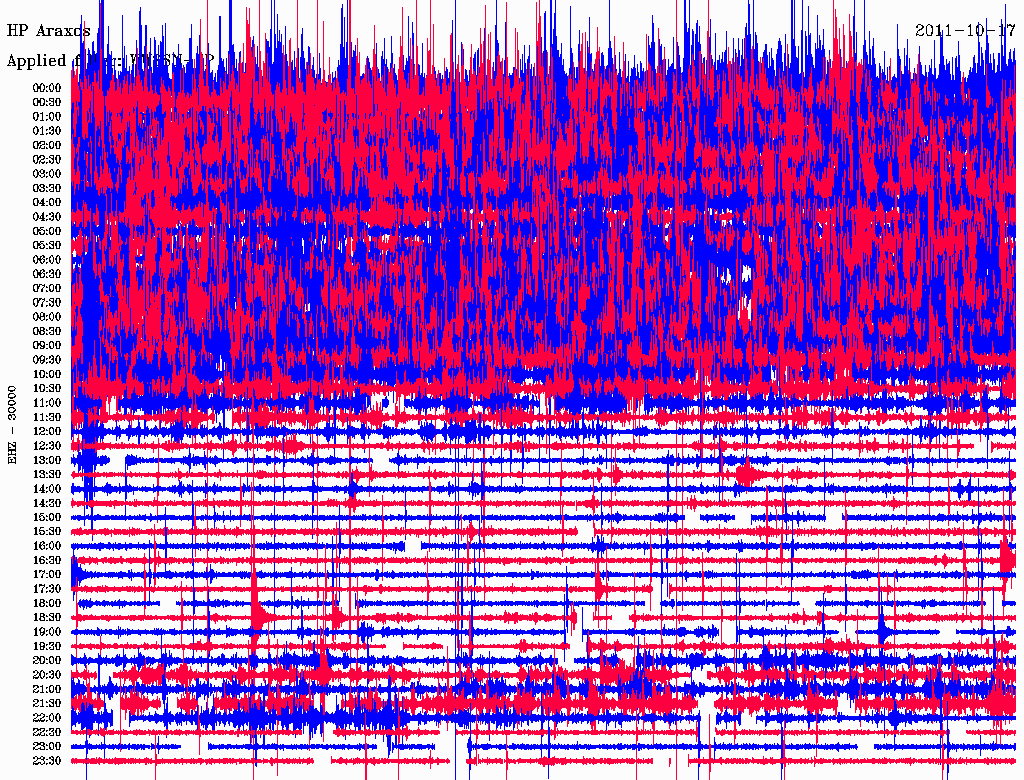The image size is (1024, 780).
Task: Select the 02:00 time label
Action: pos(47,145)
